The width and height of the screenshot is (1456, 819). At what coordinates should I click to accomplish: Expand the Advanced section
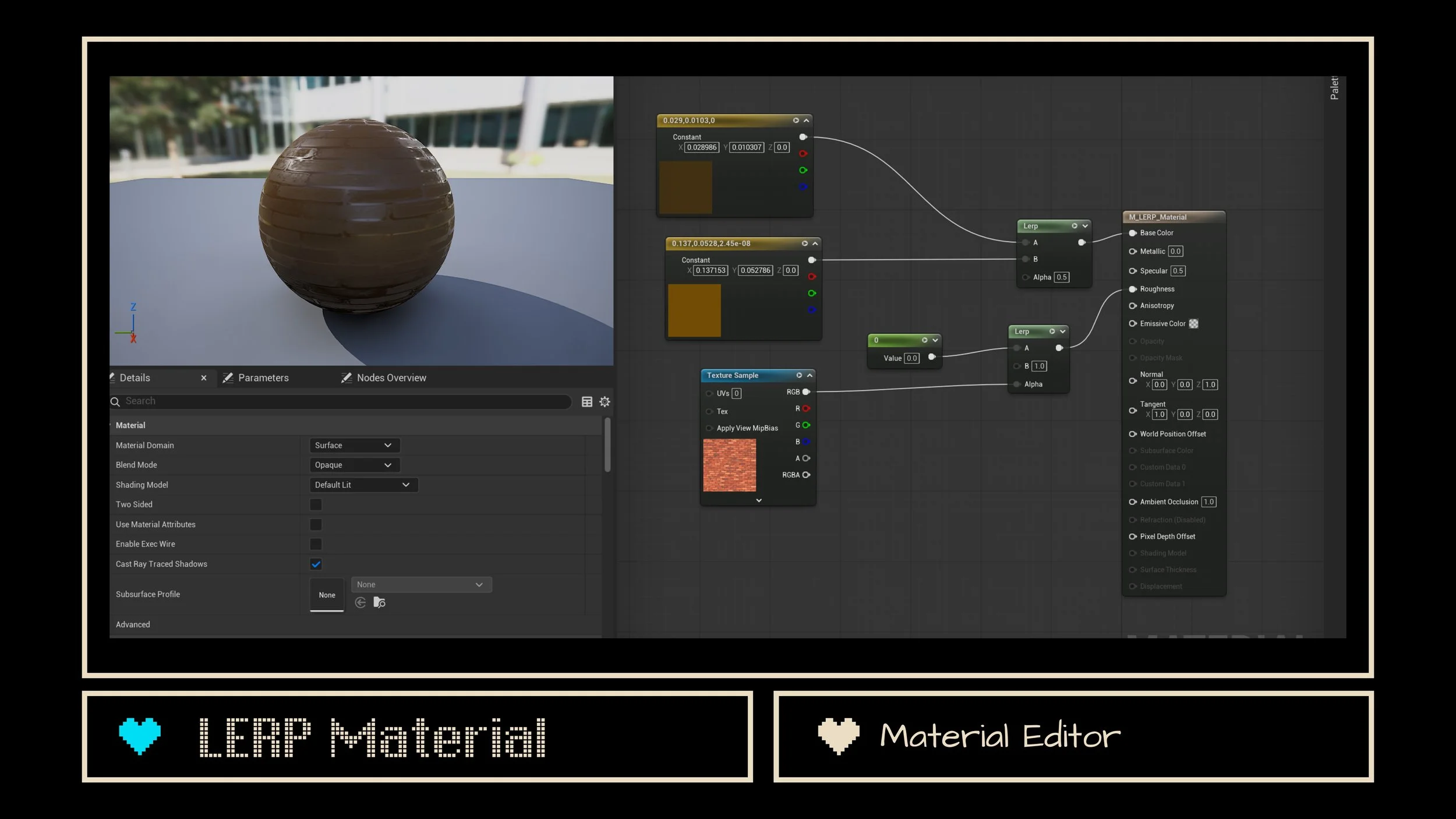pyautogui.click(x=133, y=624)
